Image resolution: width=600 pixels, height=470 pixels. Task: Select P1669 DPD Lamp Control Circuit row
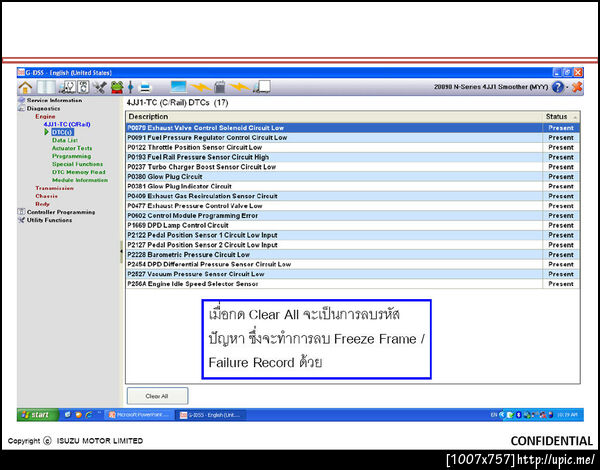click(352, 225)
